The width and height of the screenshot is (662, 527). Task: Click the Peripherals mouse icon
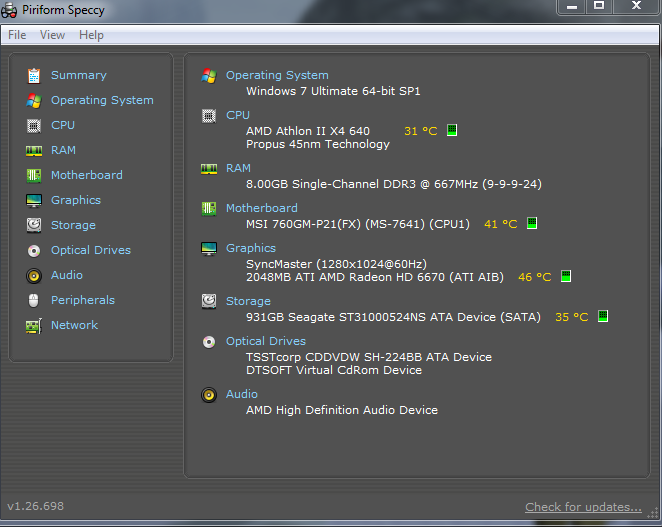(x=33, y=301)
